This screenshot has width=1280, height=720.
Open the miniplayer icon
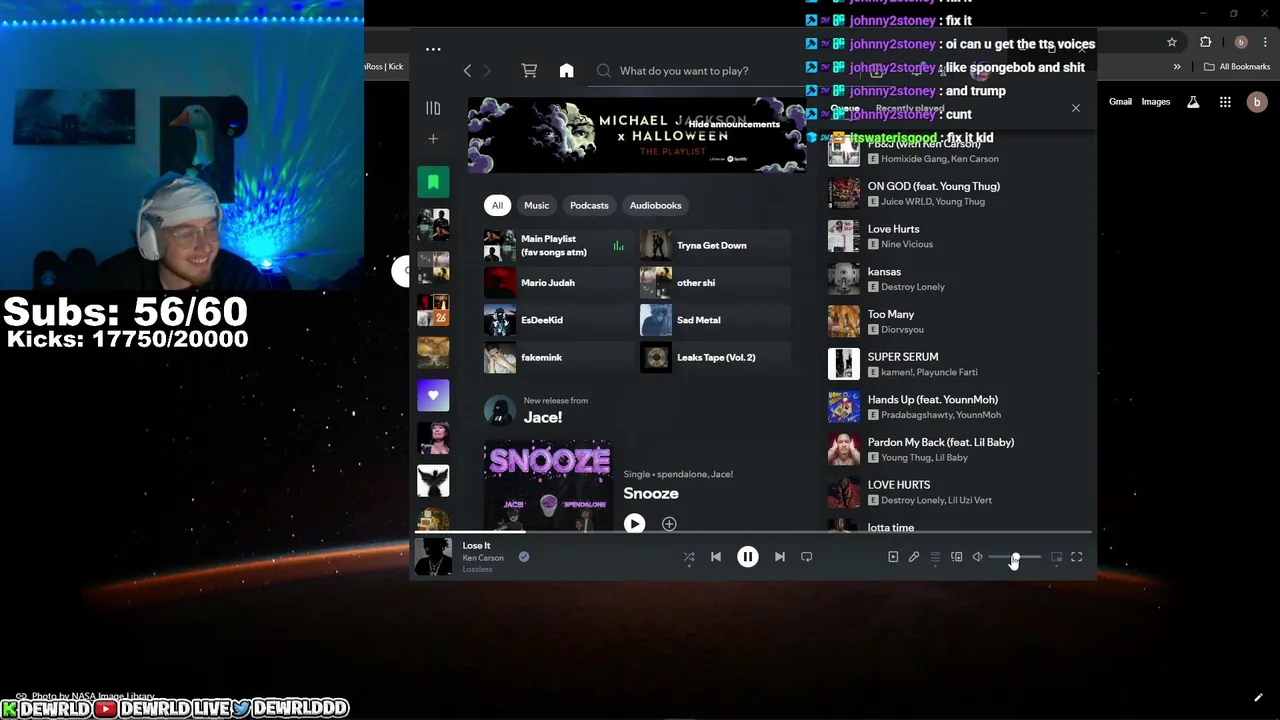[x=1056, y=557]
